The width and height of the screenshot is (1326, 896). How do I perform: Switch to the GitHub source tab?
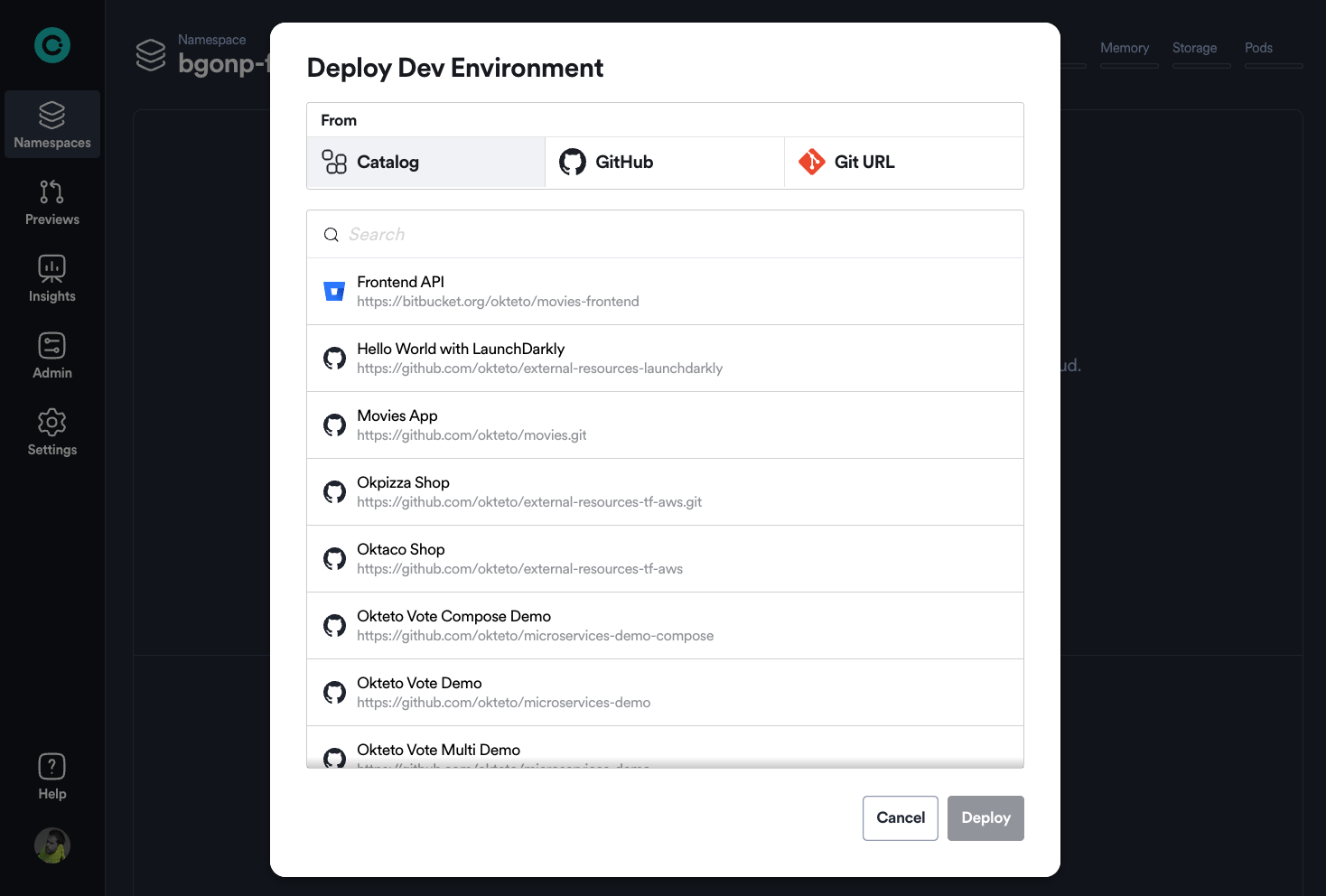click(x=664, y=162)
